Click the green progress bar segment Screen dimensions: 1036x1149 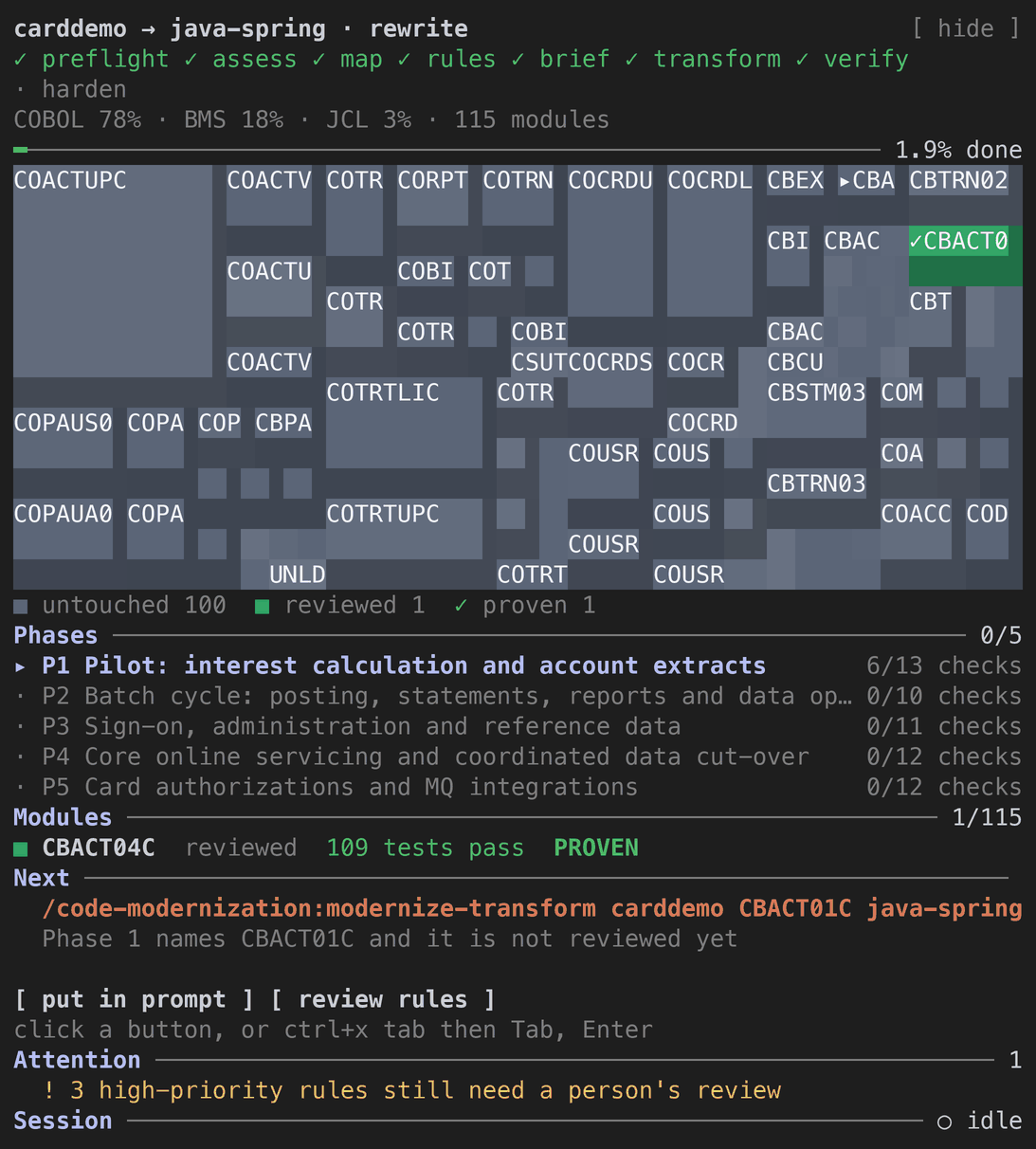coord(21,150)
